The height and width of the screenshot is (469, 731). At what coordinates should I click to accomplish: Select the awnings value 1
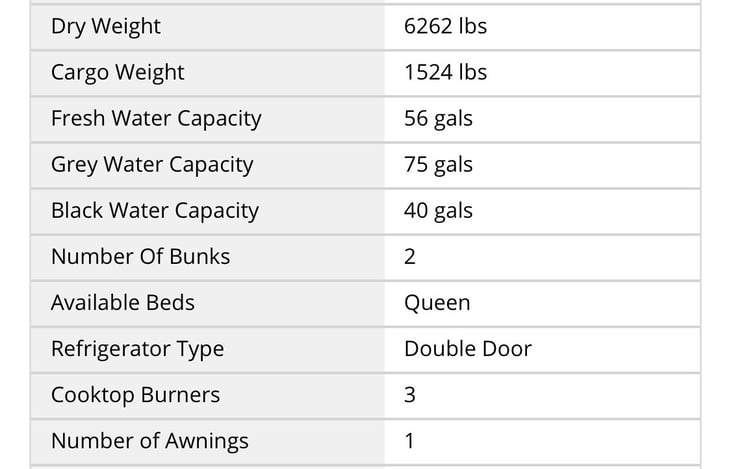(410, 441)
